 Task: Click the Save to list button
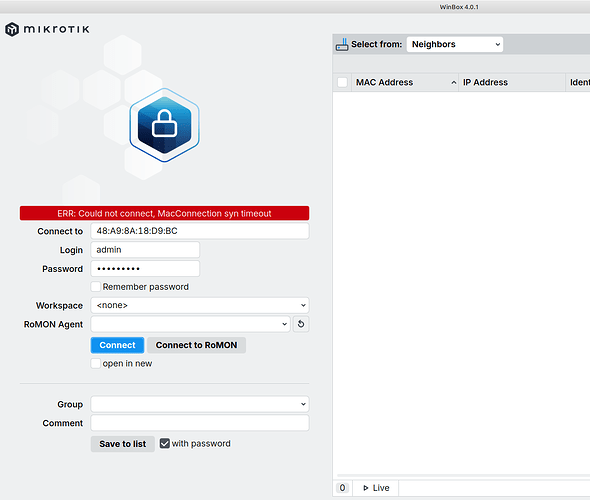(123, 444)
